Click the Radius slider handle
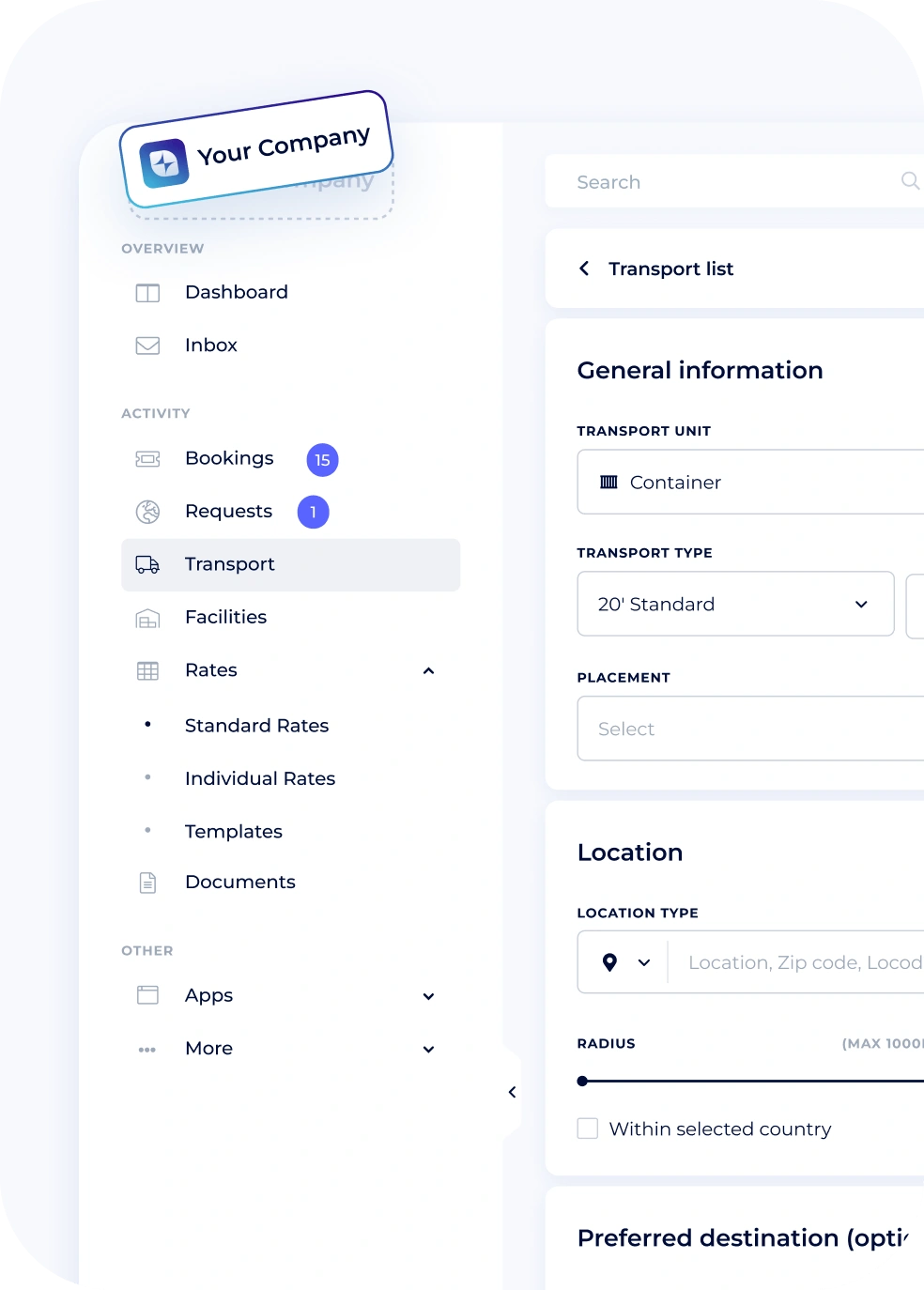Viewport: 924px width, 1290px height. pyautogui.click(x=582, y=1082)
